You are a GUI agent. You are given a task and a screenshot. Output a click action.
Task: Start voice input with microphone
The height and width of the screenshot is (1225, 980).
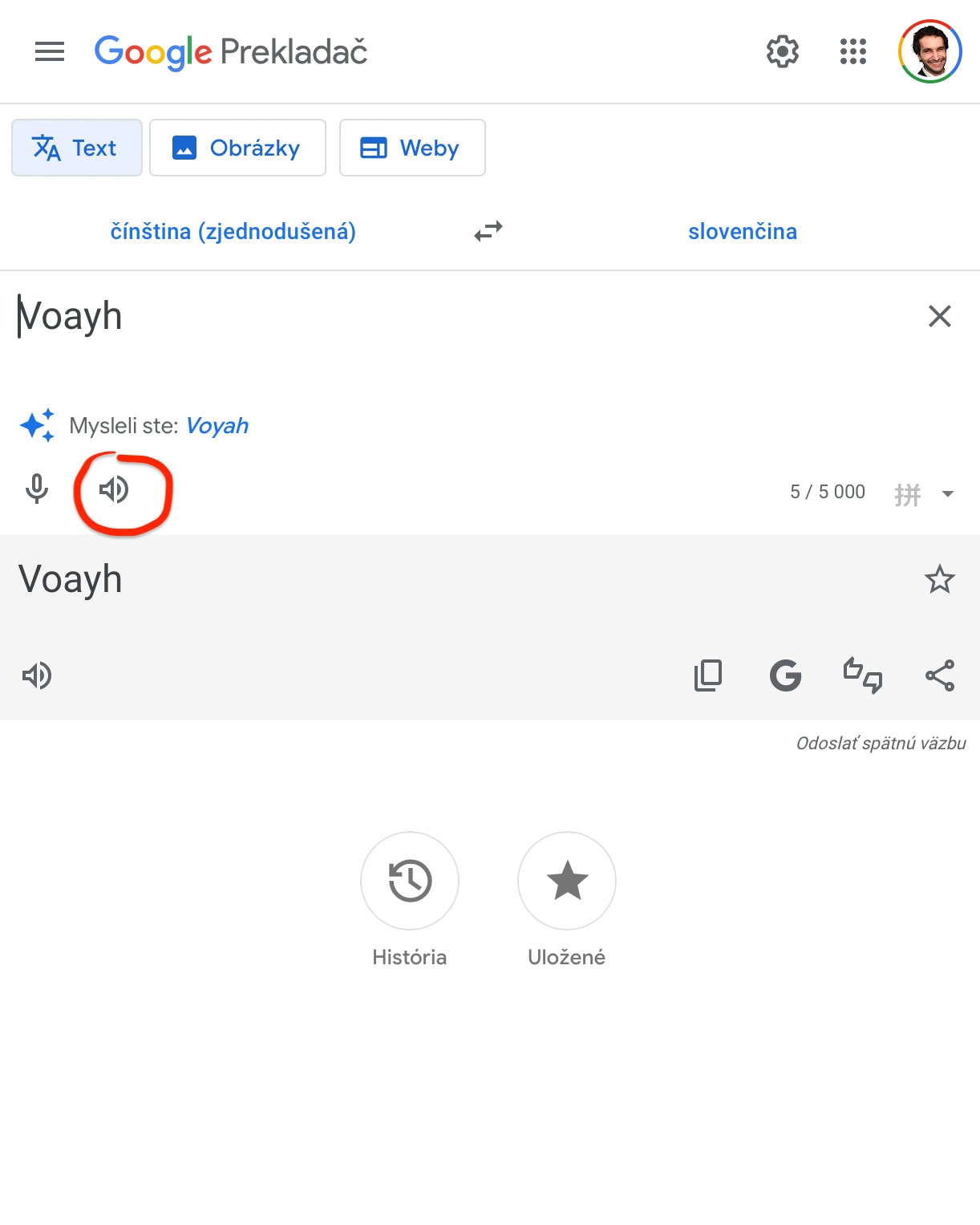click(37, 489)
